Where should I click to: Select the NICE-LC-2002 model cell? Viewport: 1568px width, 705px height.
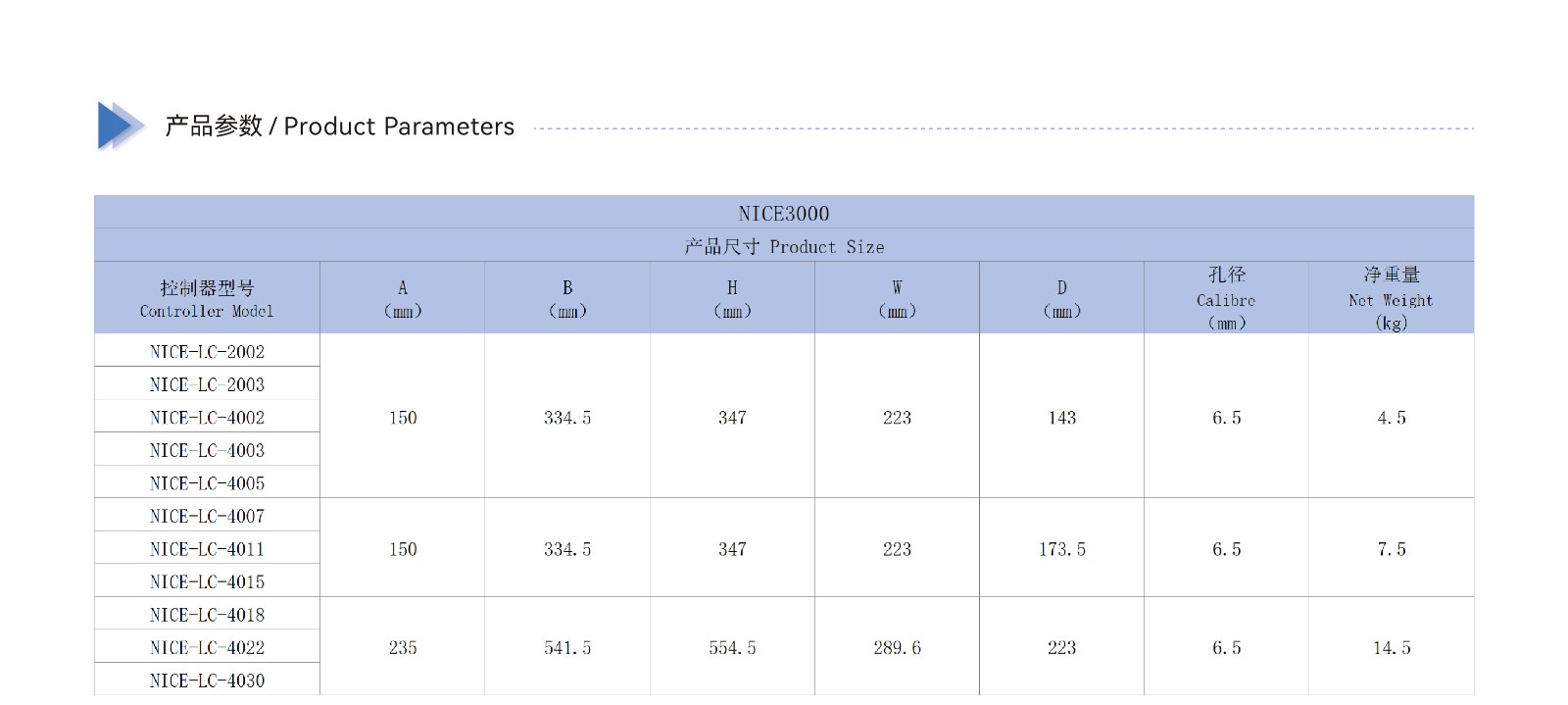point(207,351)
